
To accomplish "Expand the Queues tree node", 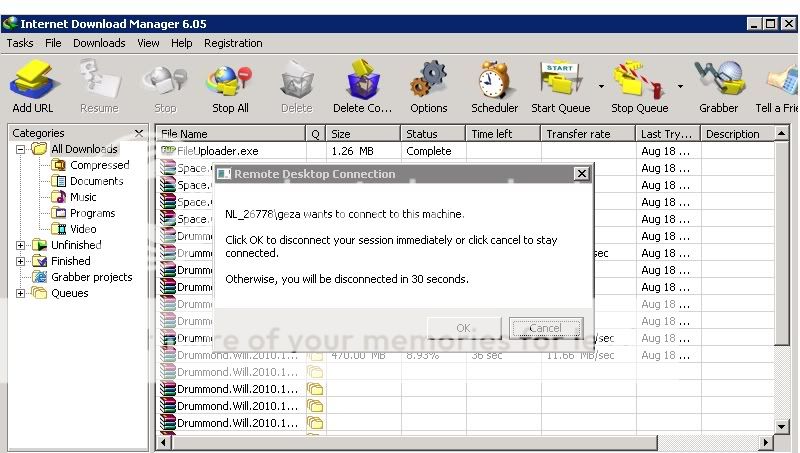I will (21, 293).
